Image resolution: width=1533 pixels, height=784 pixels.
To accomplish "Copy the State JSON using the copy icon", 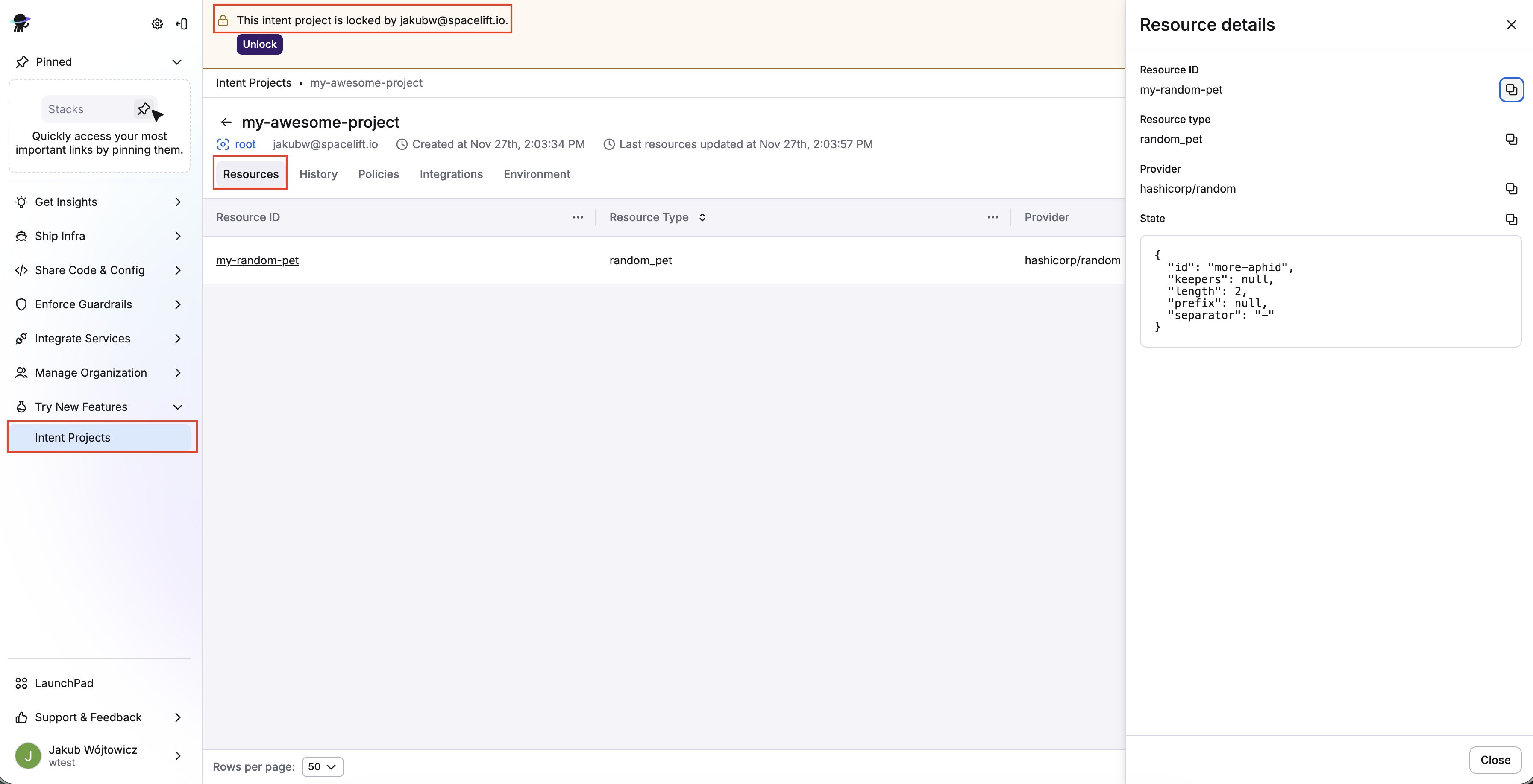I will [x=1512, y=219].
